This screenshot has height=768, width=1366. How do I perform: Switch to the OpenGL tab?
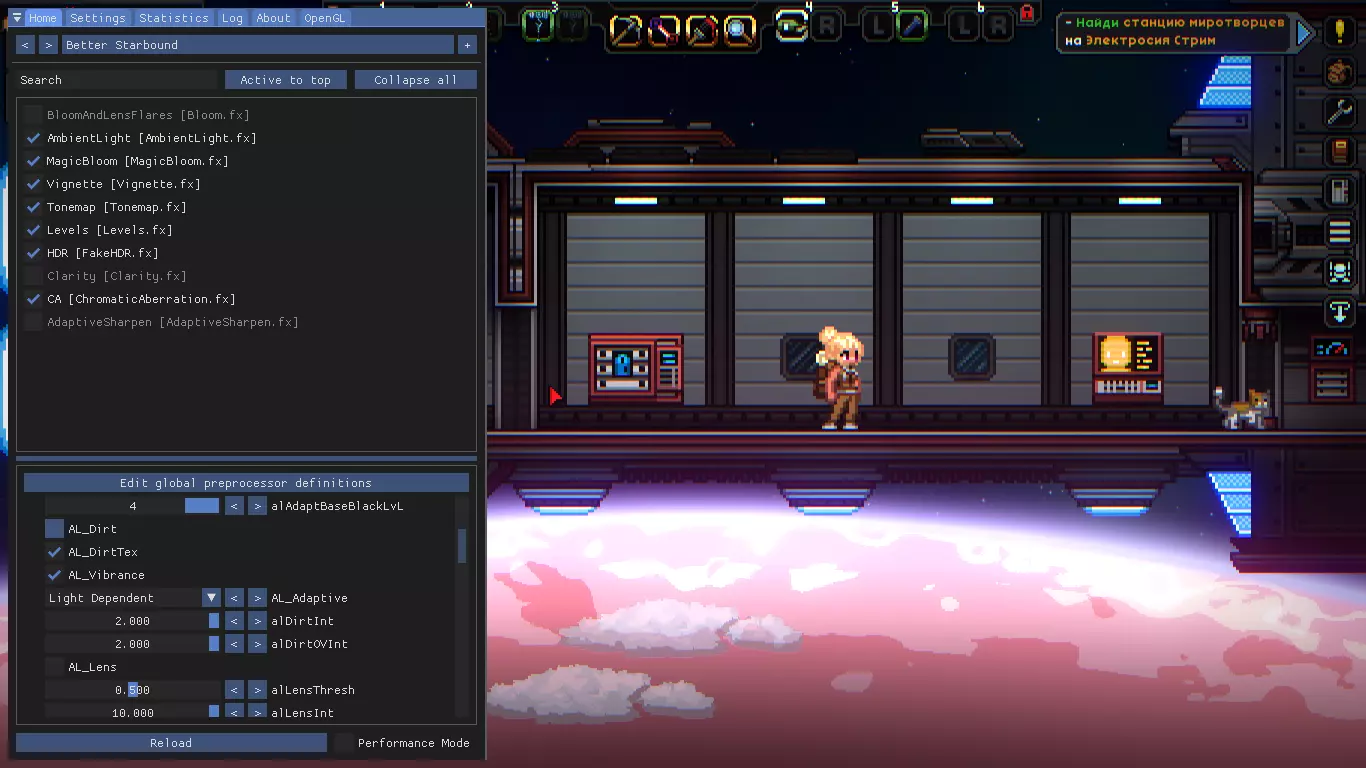pos(325,18)
